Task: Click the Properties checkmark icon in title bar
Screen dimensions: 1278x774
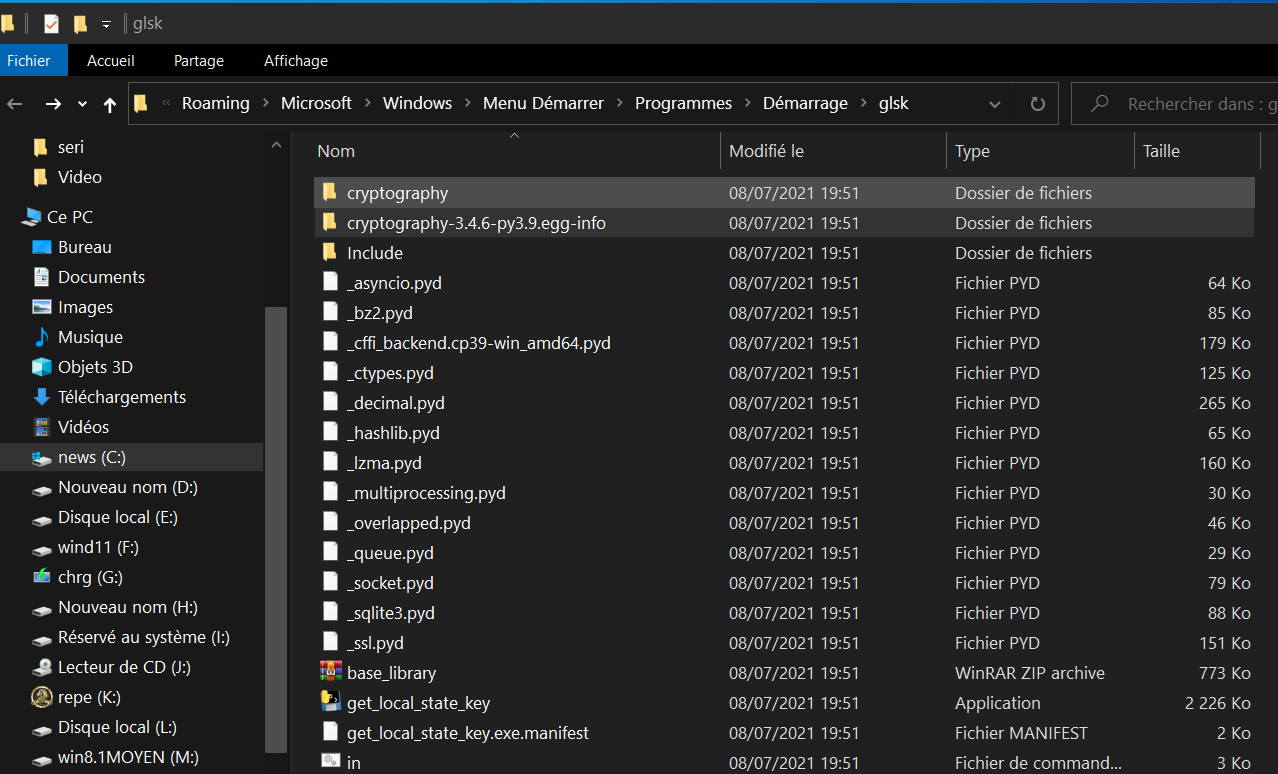Action: [52, 24]
